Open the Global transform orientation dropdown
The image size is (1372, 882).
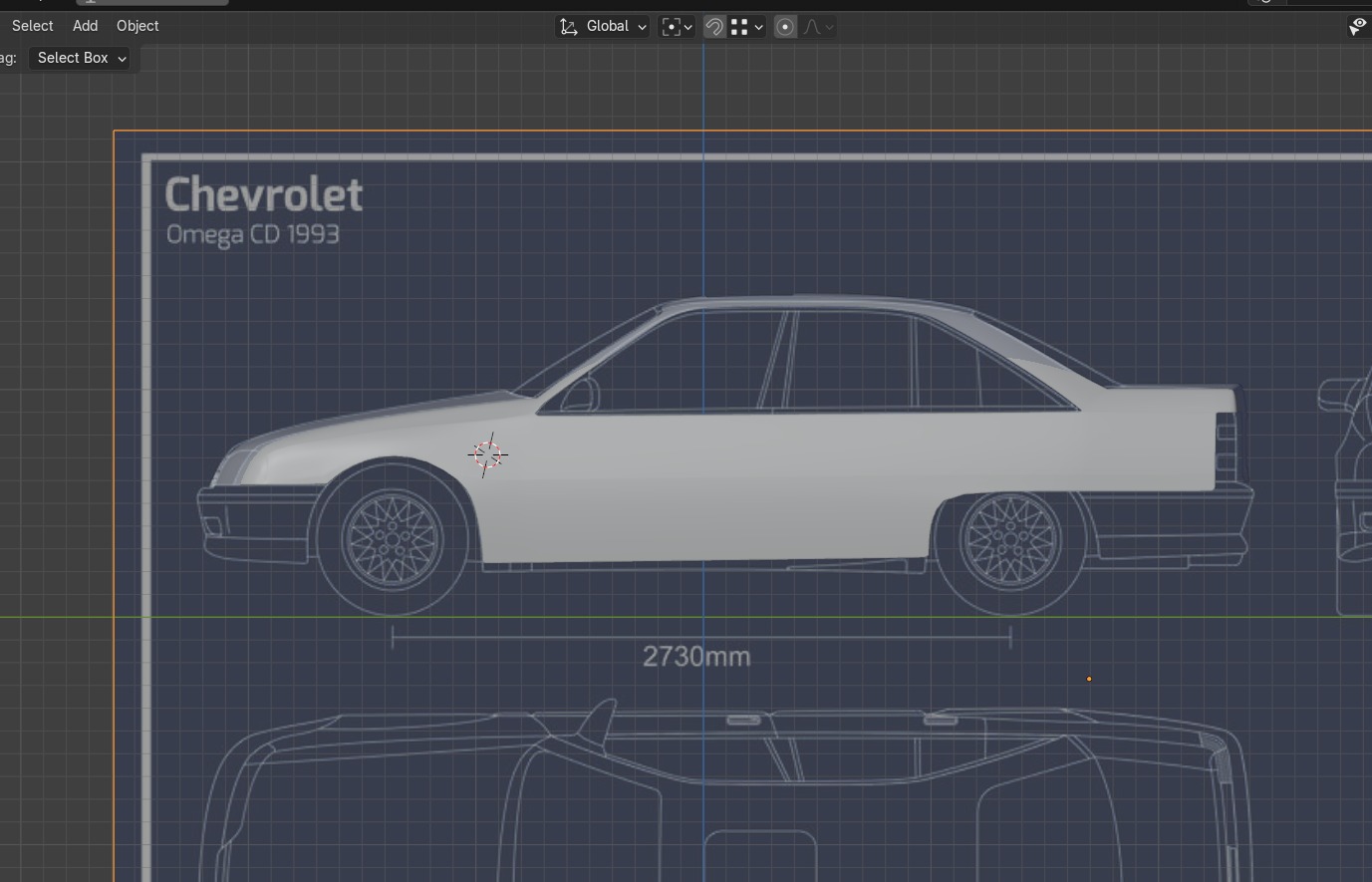tap(603, 27)
